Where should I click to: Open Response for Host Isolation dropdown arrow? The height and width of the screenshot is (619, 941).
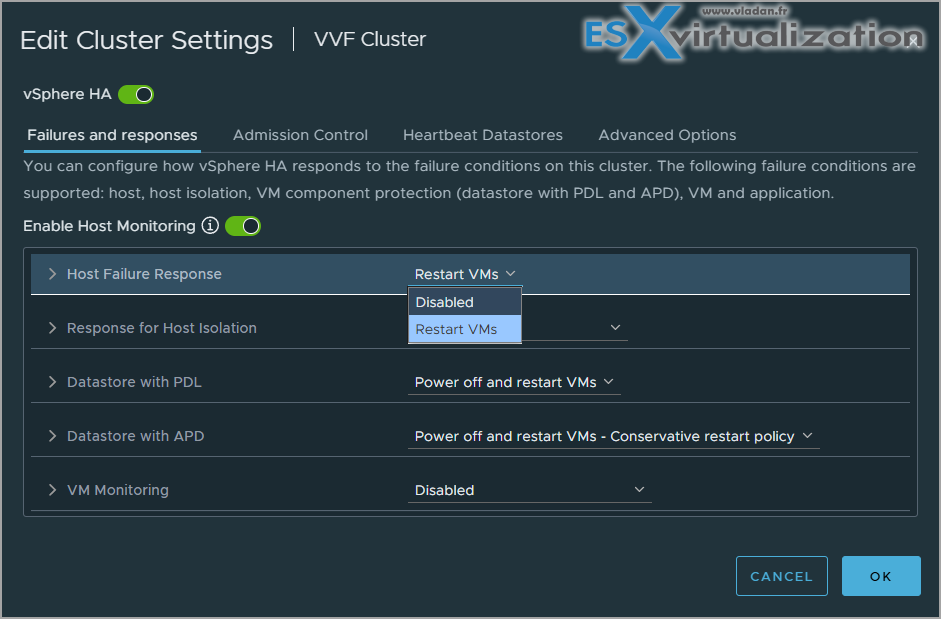coord(615,327)
